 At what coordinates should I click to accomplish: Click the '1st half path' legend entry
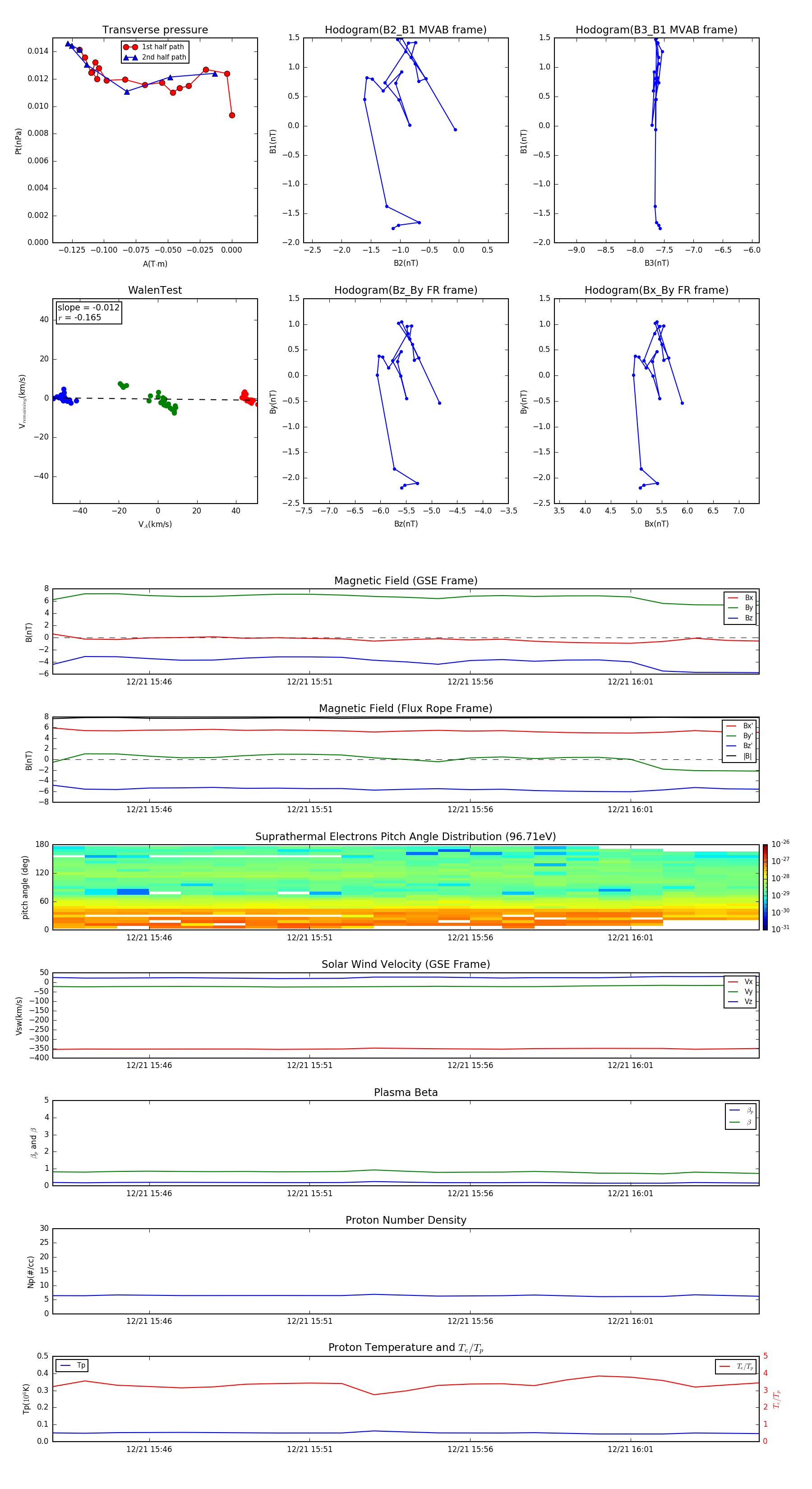[154, 47]
